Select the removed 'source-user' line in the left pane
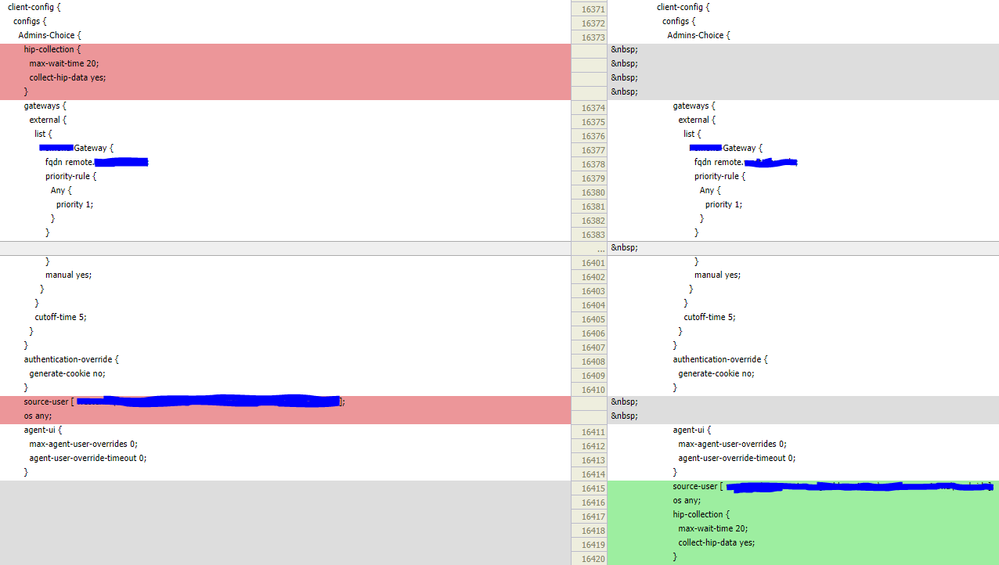The width and height of the screenshot is (999, 565). 285,402
